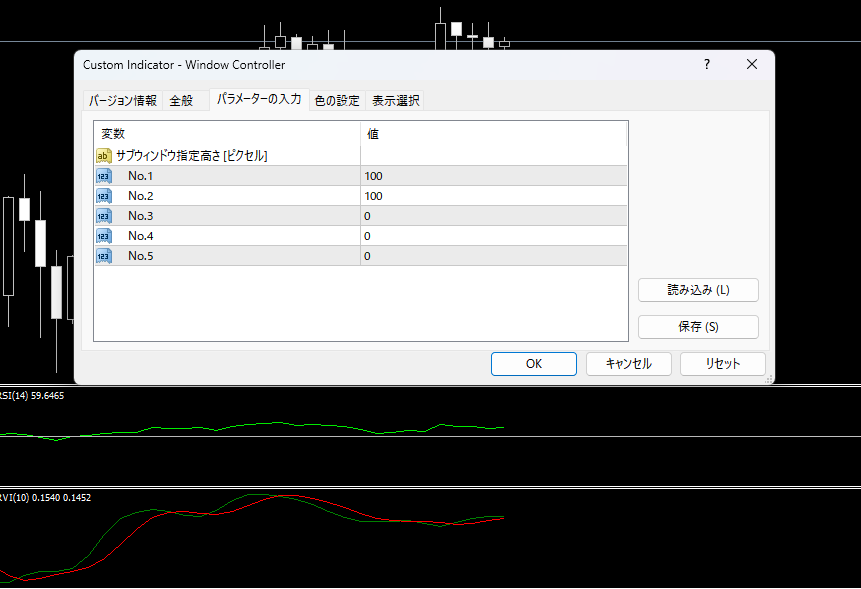Open the 表示選択 tab
This screenshot has width=861, height=589.
pyautogui.click(x=396, y=100)
